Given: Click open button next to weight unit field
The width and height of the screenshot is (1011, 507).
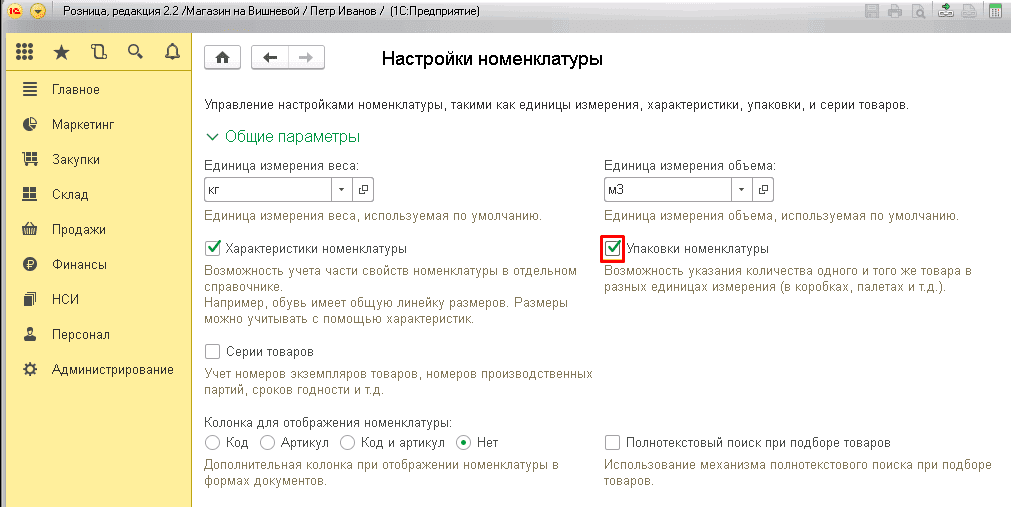Looking at the screenshot, I should click(x=363, y=189).
